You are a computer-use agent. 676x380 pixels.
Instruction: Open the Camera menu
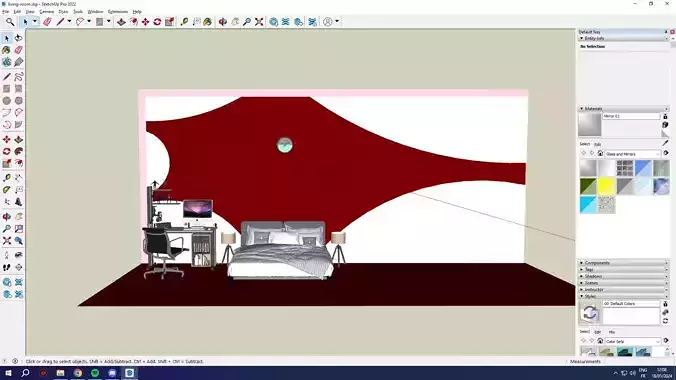coord(47,12)
